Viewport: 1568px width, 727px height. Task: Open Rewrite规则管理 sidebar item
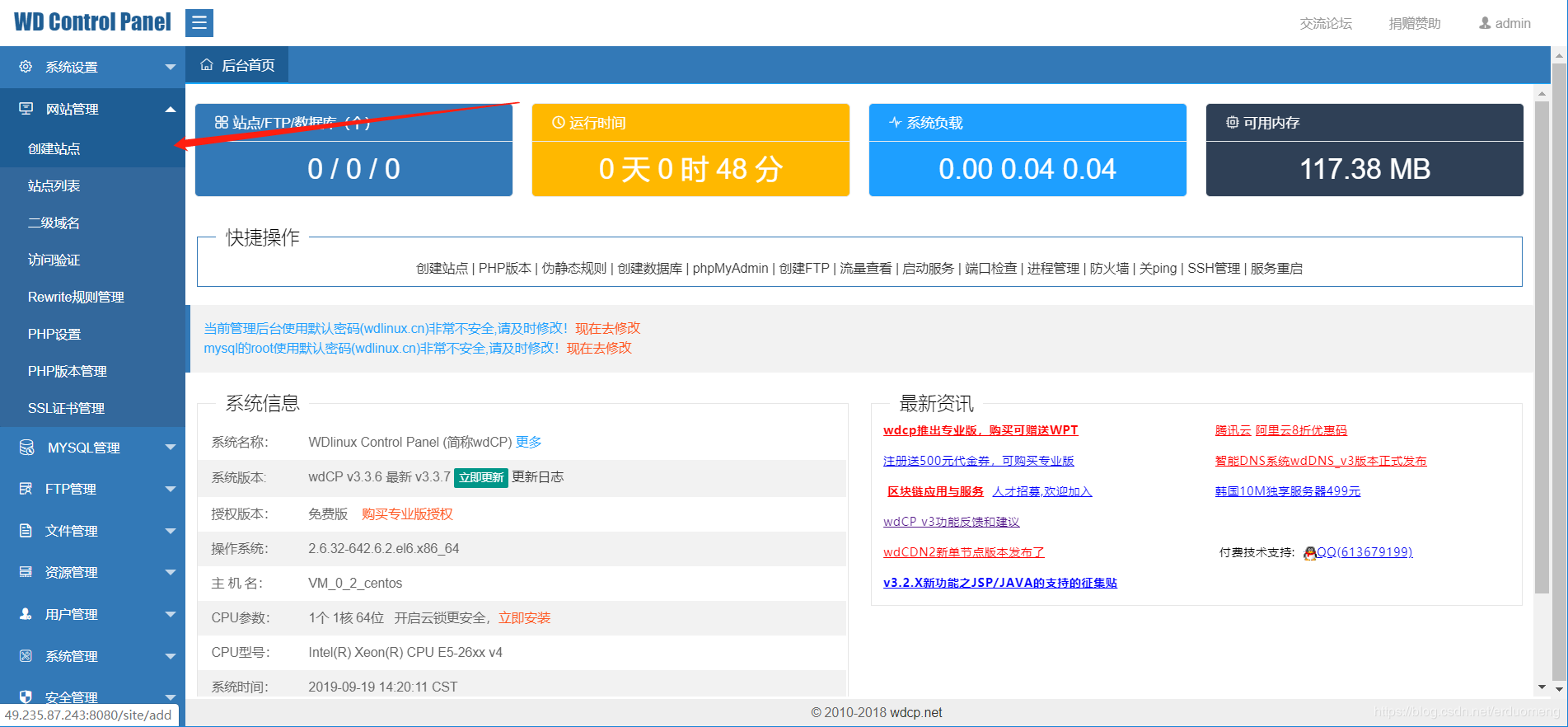[x=92, y=297]
